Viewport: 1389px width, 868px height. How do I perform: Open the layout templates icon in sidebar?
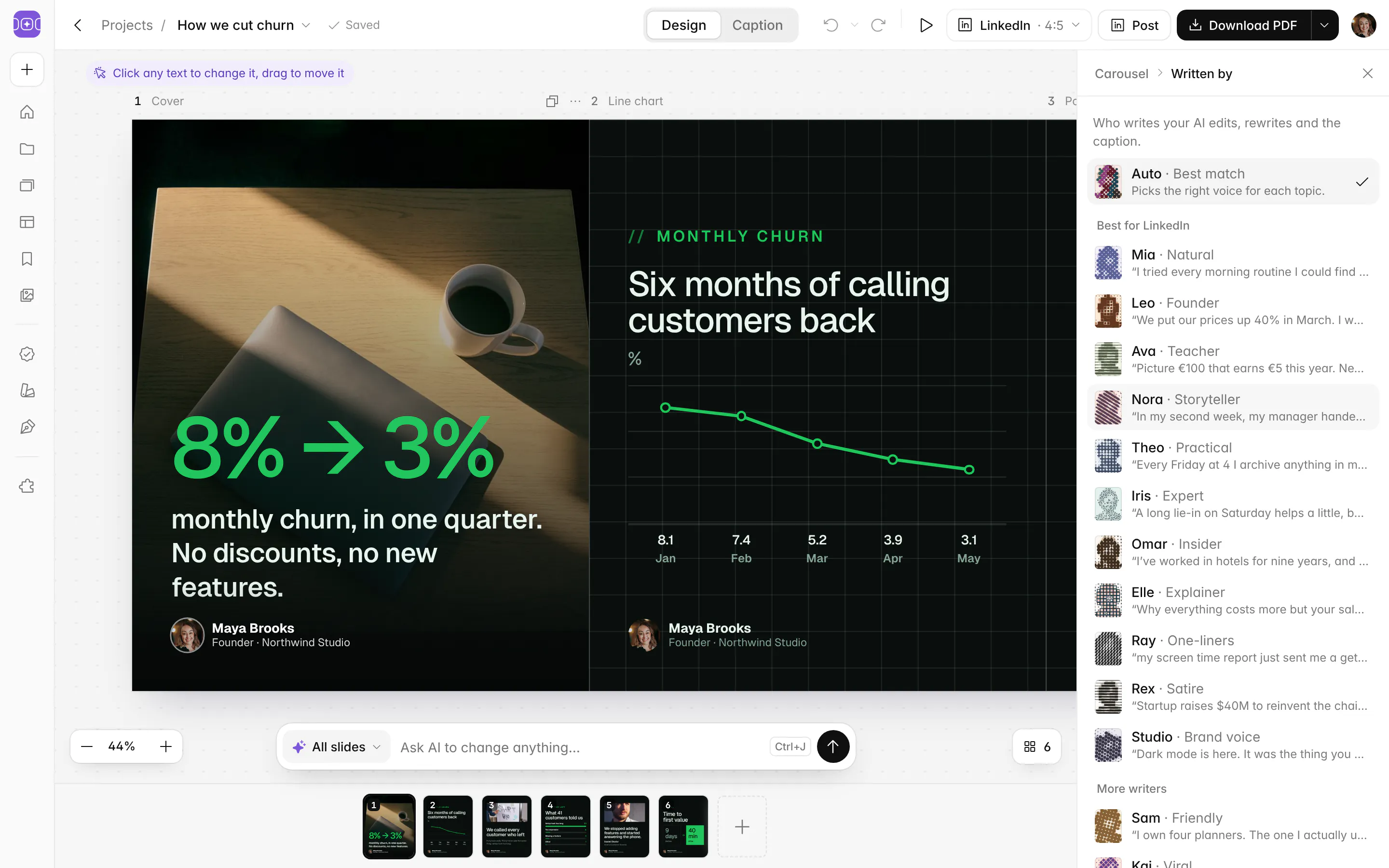pyautogui.click(x=27, y=222)
